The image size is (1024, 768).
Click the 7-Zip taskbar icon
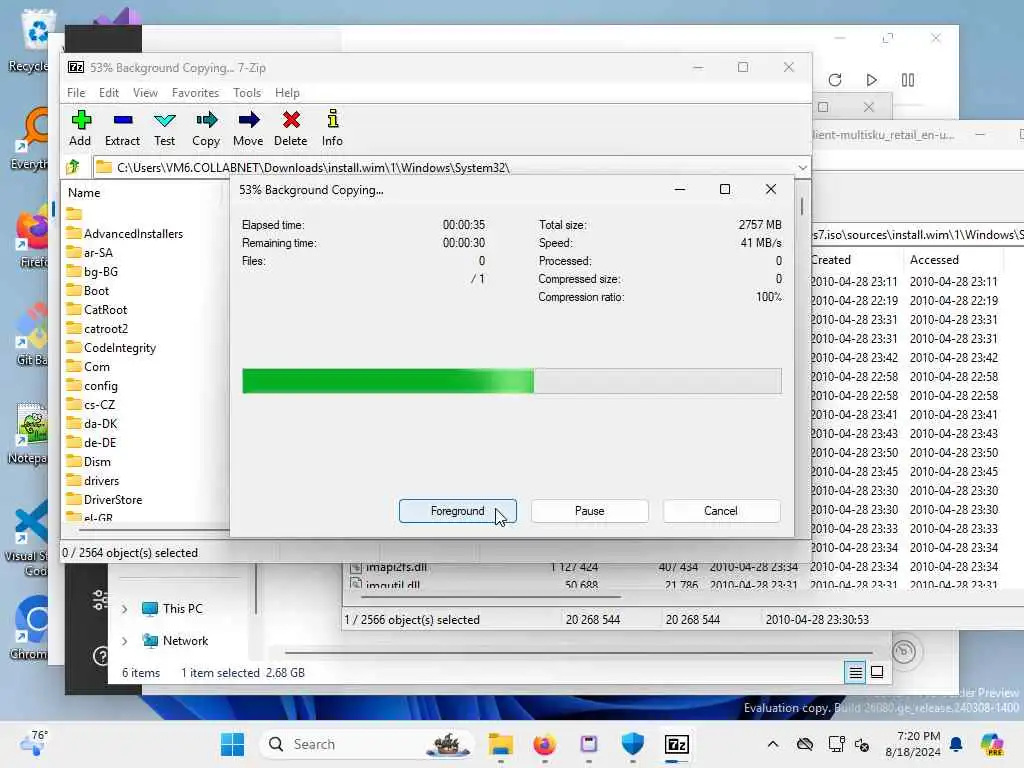pyautogui.click(x=677, y=744)
